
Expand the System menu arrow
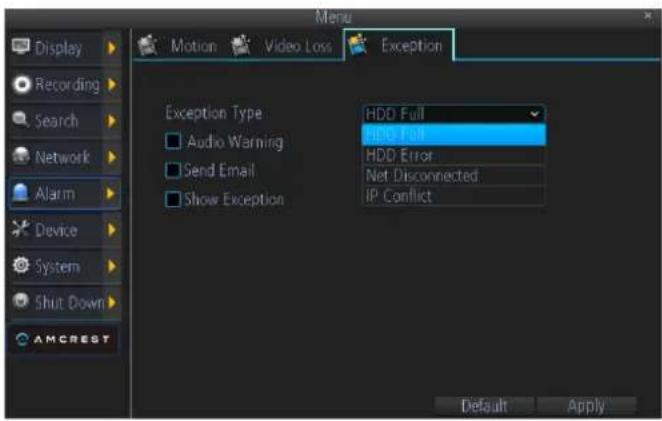[111, 266]
